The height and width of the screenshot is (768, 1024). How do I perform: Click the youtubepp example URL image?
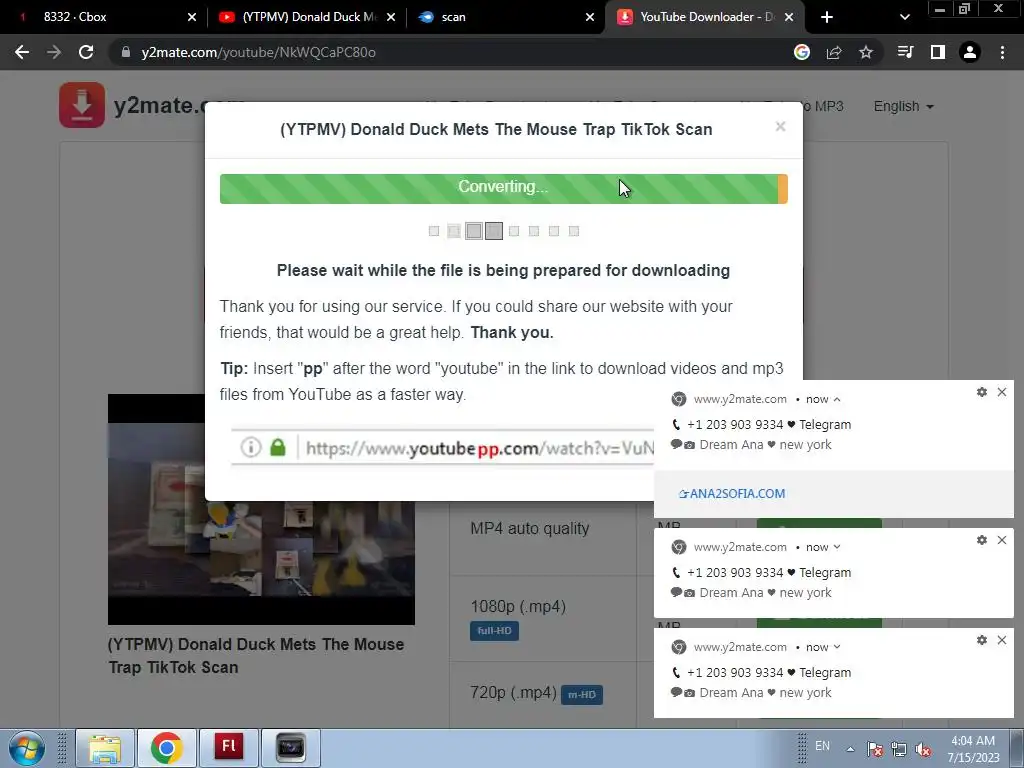[x=442, y=448]
